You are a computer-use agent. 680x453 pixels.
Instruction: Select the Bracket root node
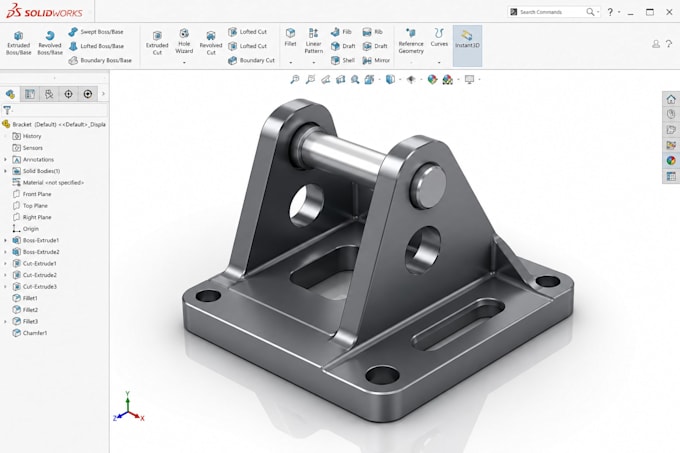pos(54,124)
